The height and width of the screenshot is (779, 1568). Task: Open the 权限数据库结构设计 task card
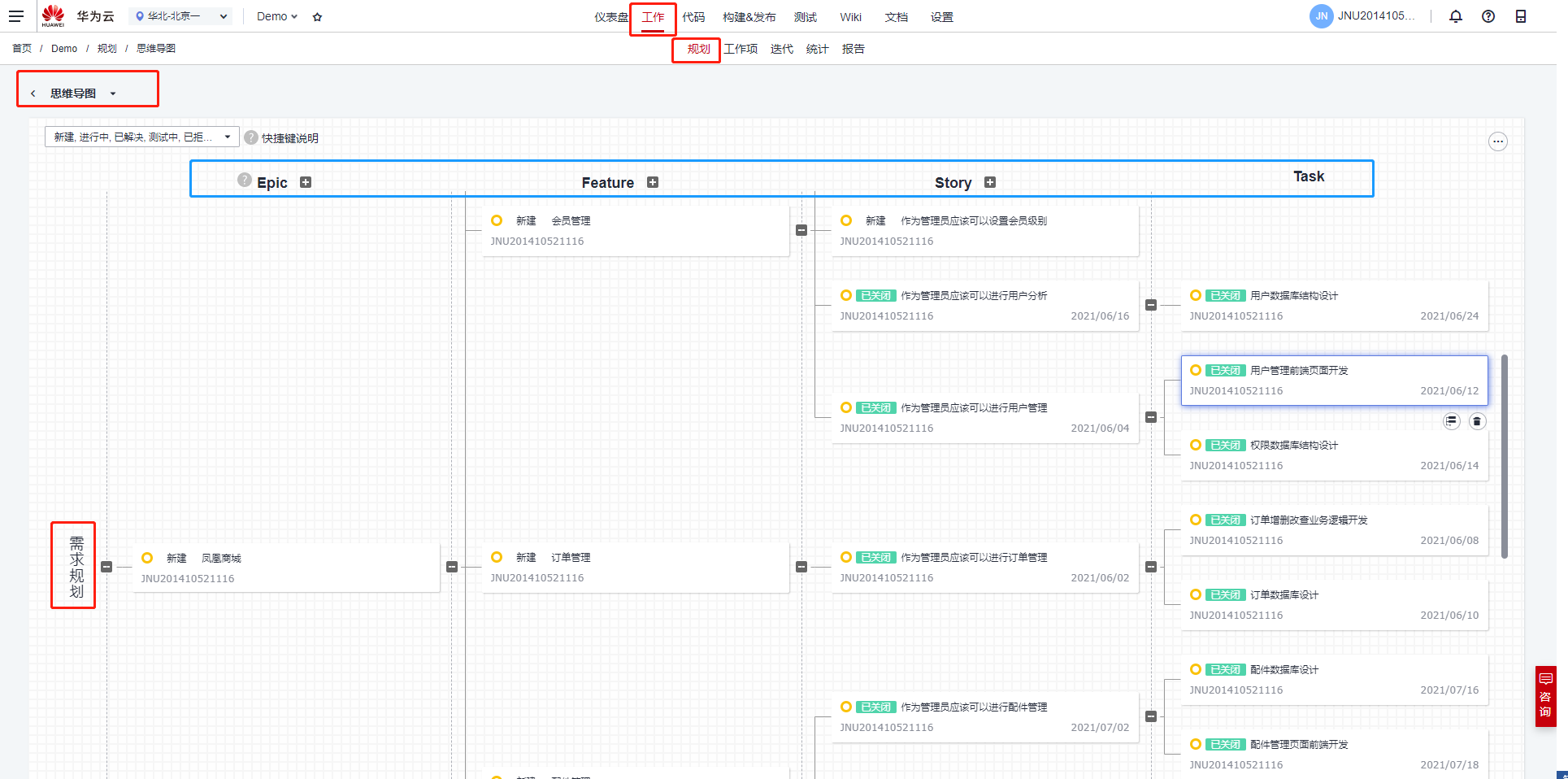(1335, 455)
